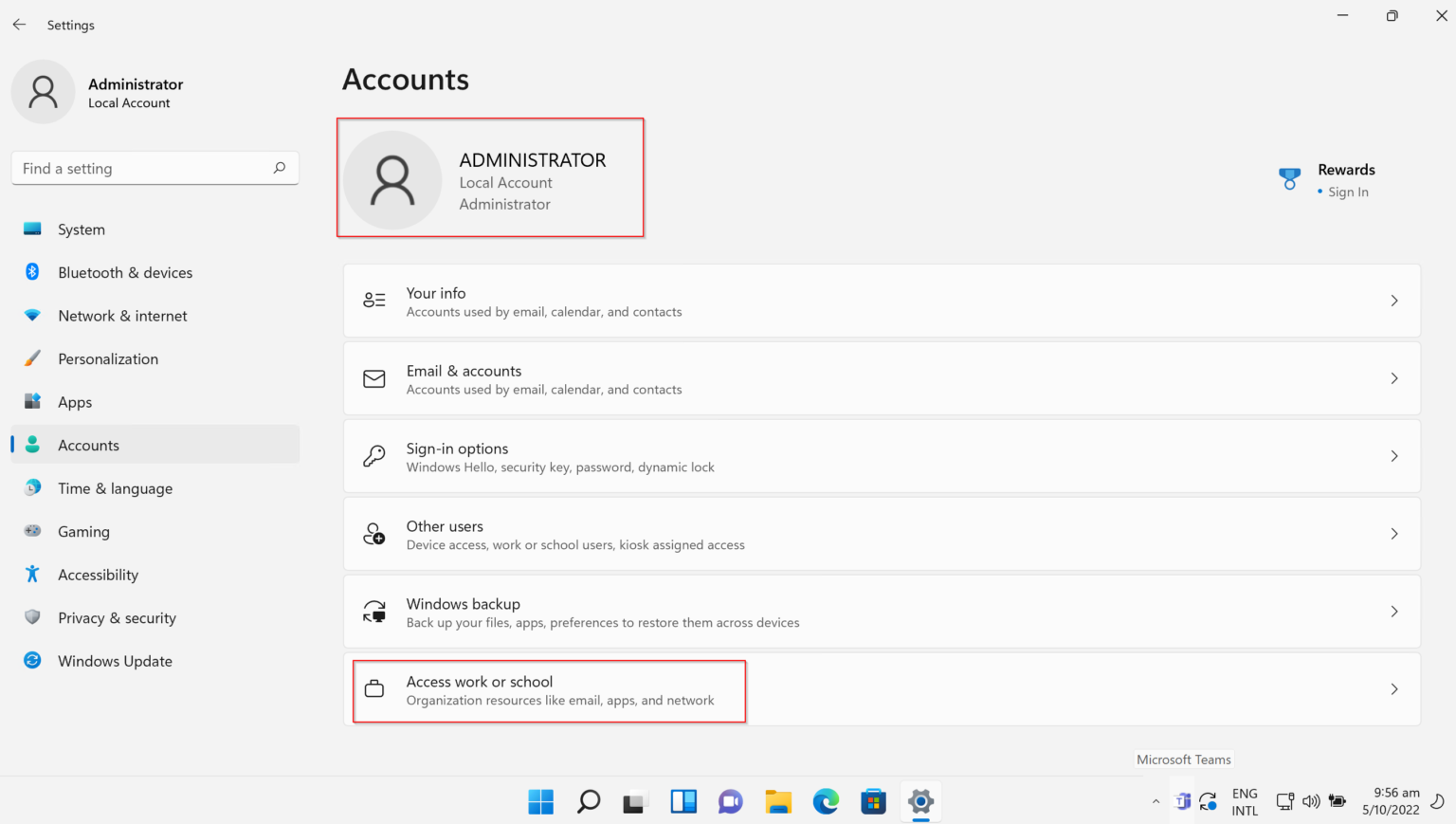The image size is (1456, 824).
Task: Click the Sign In link under Rewards
Action: tap(1349, 192)
